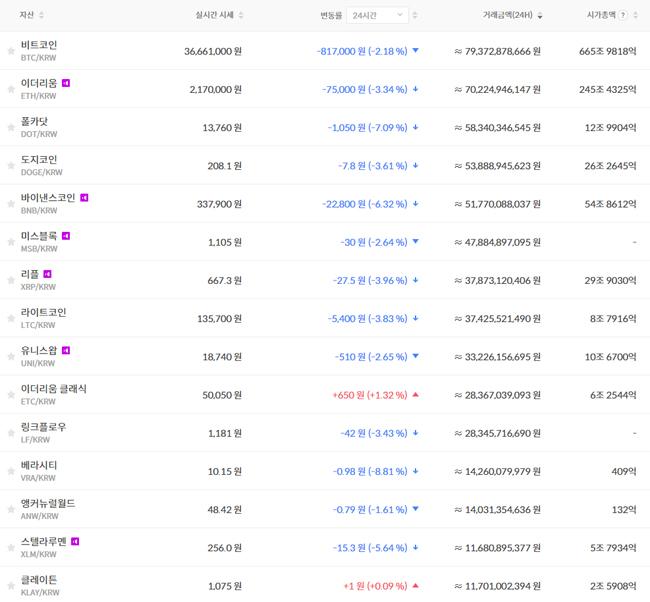Image resolution: width=650 pixels, height=602 pixels.
Task: Click the purple badge next to 유니스왑
Action: click(x=66, y=350)
